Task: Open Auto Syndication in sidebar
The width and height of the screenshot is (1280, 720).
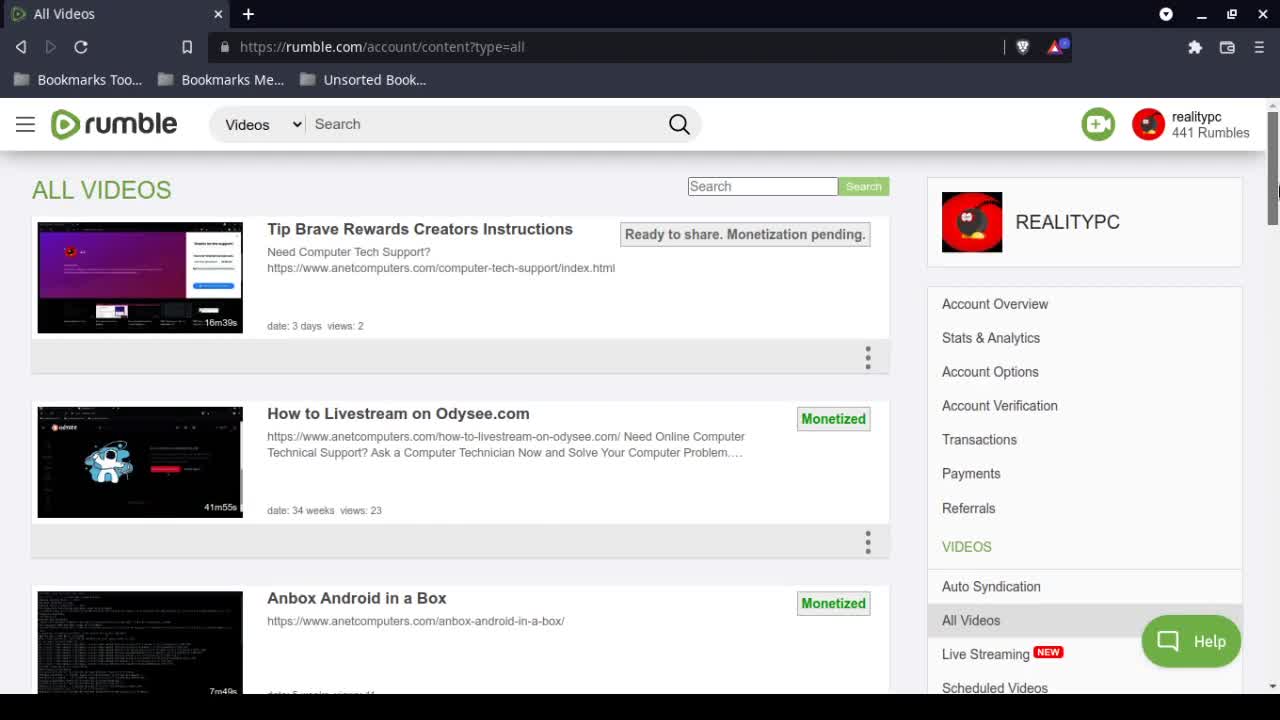Action: (x=991, y=587)
